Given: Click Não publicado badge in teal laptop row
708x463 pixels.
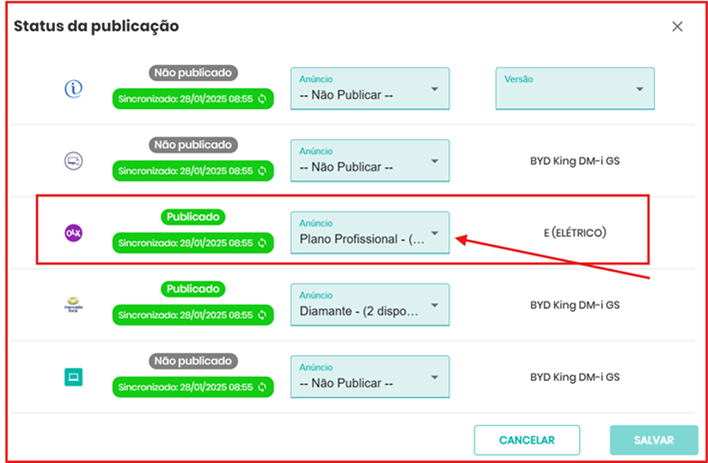Looking at the screenshot, I should click(193, 361).
